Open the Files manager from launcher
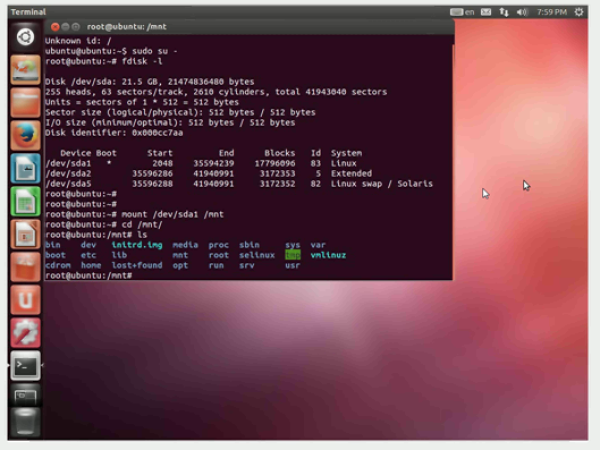 point(26,102)
